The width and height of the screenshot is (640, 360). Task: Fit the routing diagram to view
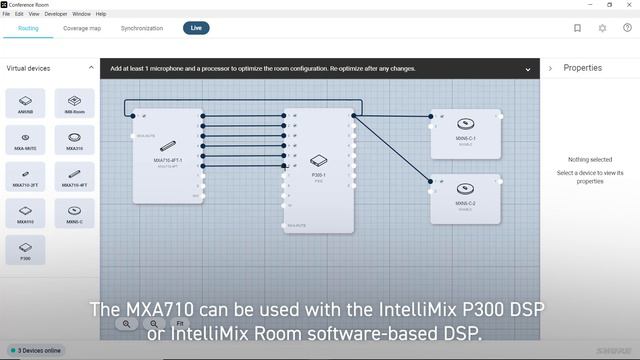(x=180, y=323)
